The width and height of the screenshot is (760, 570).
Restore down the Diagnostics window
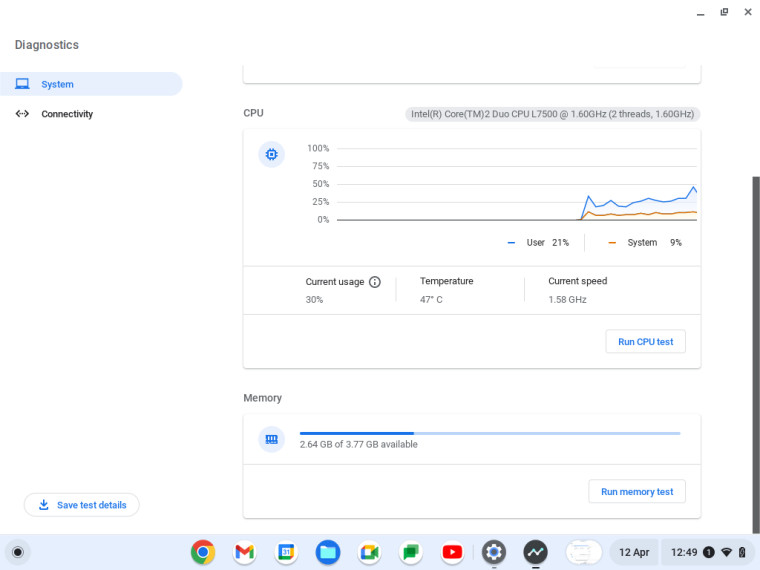(x=724, y=12)
